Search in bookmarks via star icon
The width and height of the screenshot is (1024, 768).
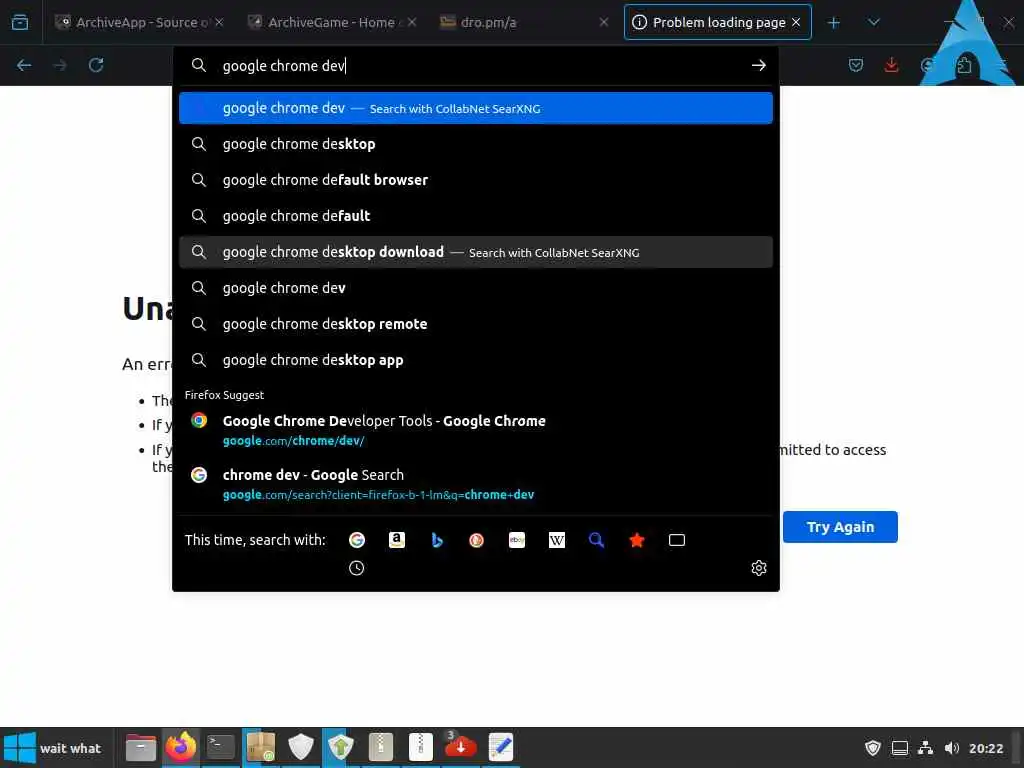coord(637,540)
